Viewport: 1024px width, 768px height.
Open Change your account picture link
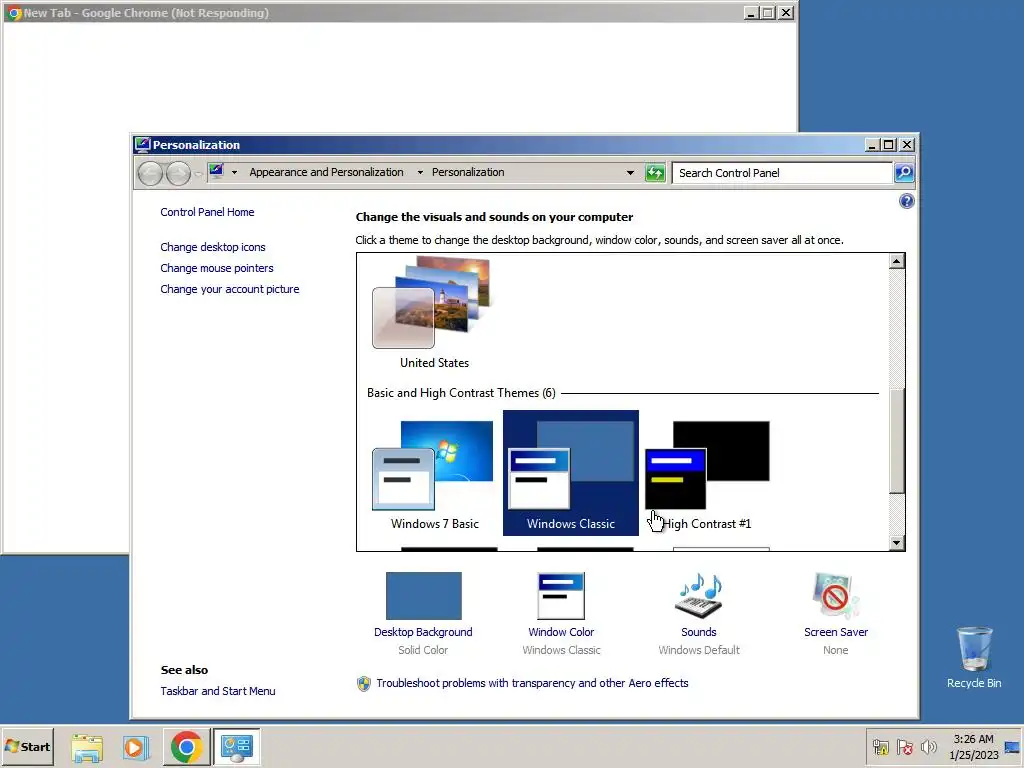pos(230,289)
